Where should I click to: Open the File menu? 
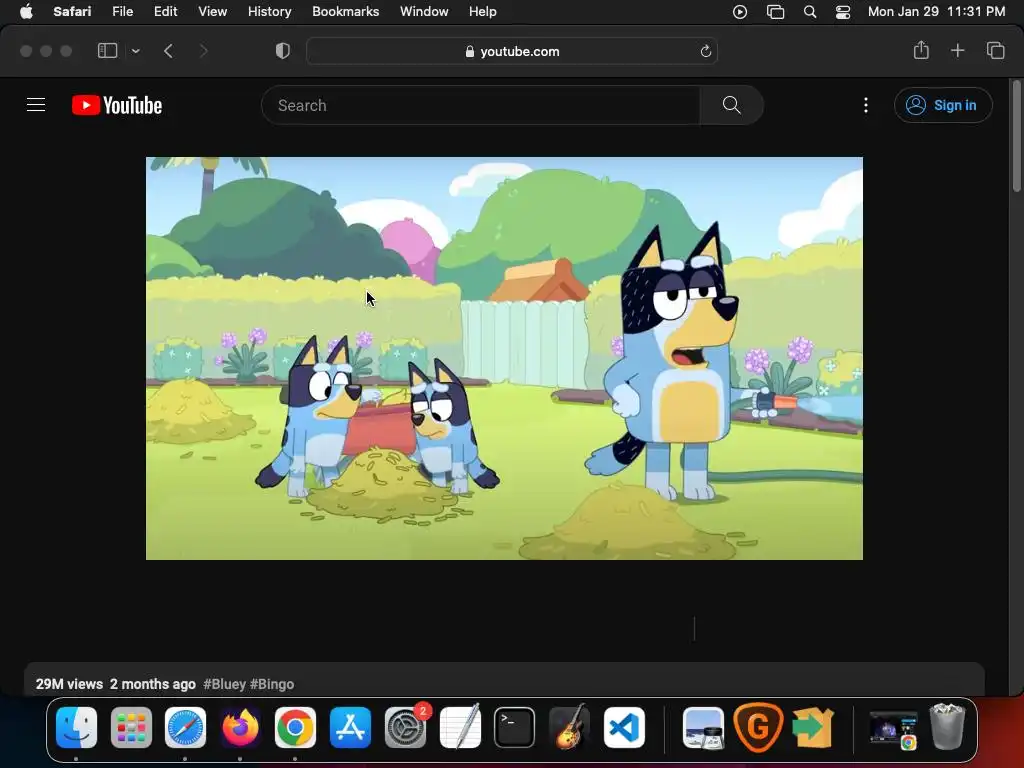point(122,11)
